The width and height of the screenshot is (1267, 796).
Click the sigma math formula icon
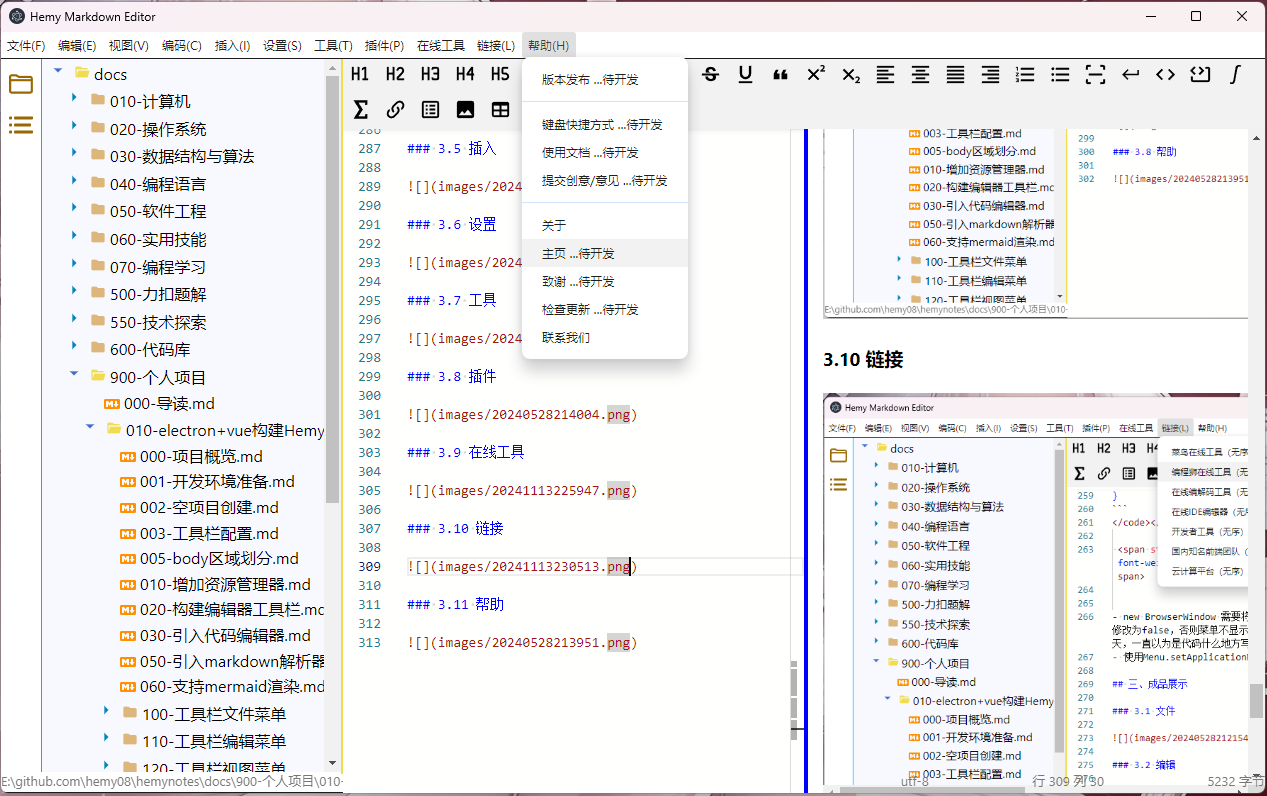(x=361, y=109)
